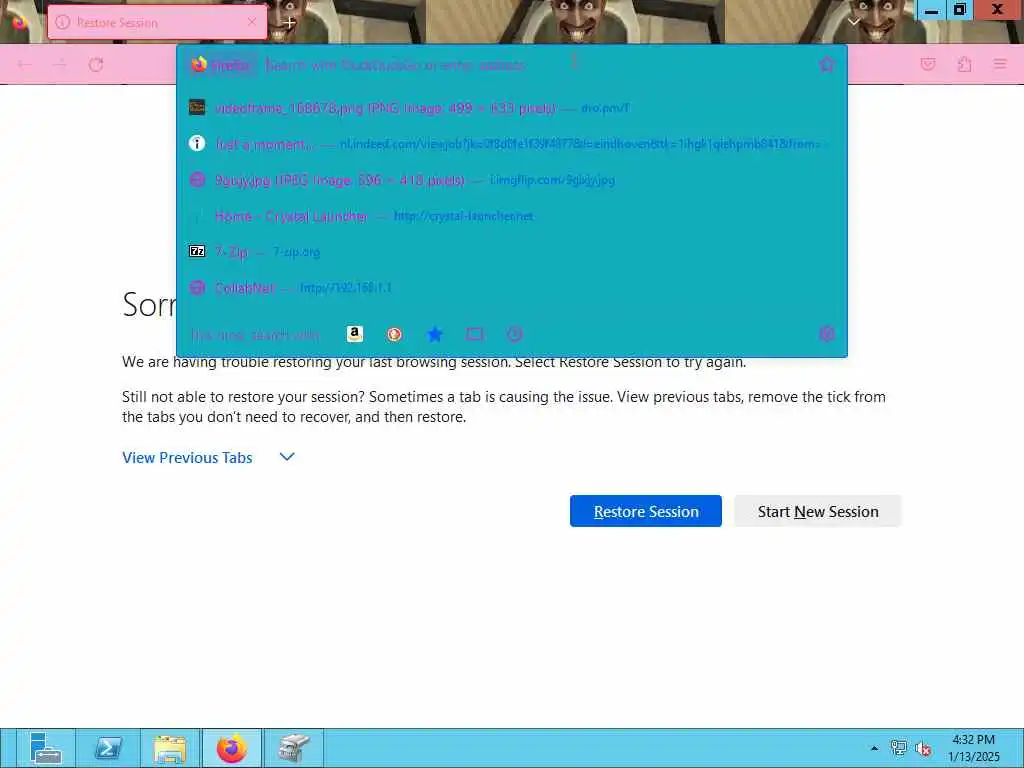1024x768 pixels.
Task: Open File Explorer from taskbar
Action: pyautogui.click(x=170, y=748)
